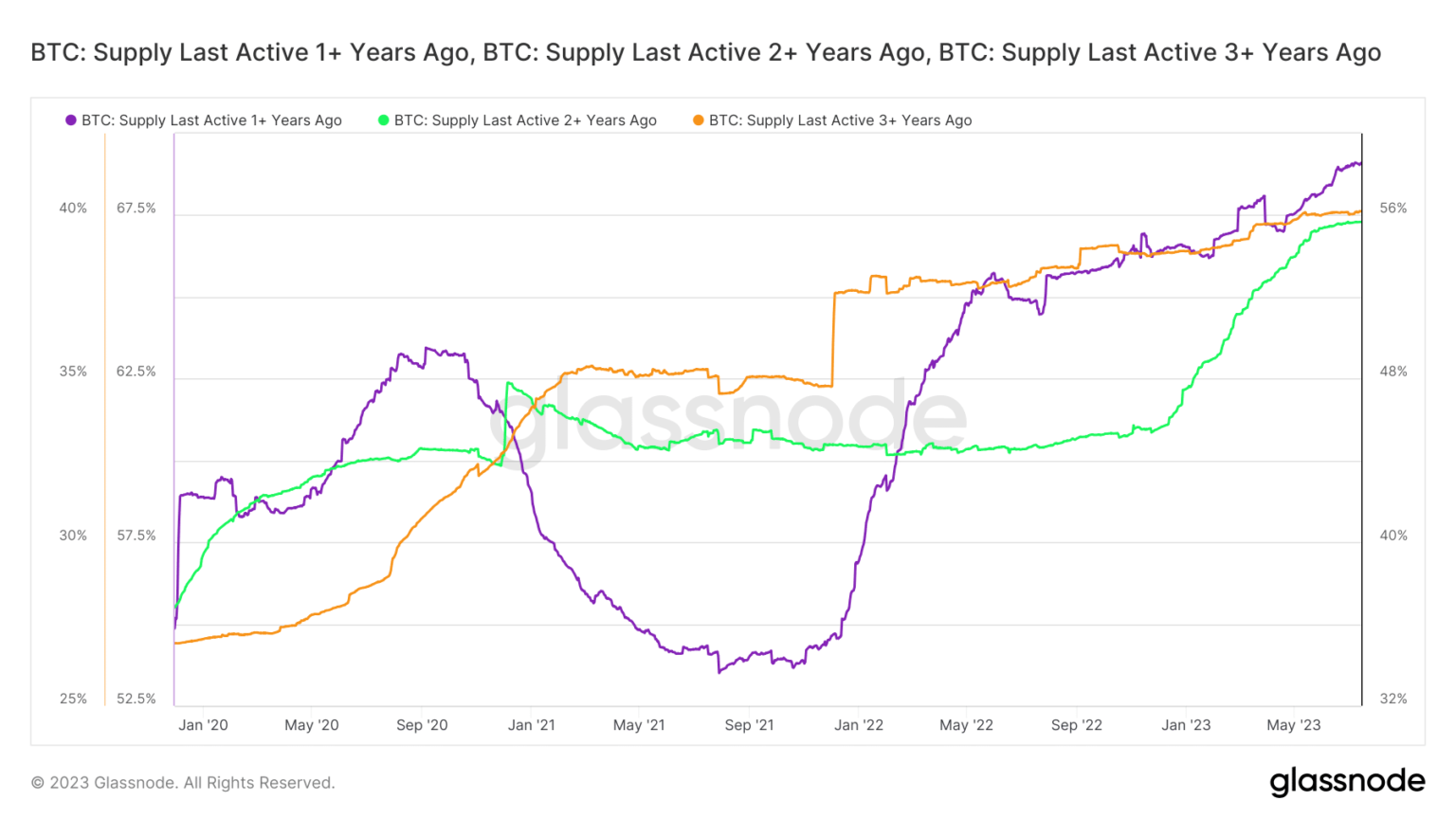Toggle the 'Supply Last Active 2+ Years Ago' legend label
Image resolution: width=1456 pixels, height=819 pixels.
pos(525,120)
